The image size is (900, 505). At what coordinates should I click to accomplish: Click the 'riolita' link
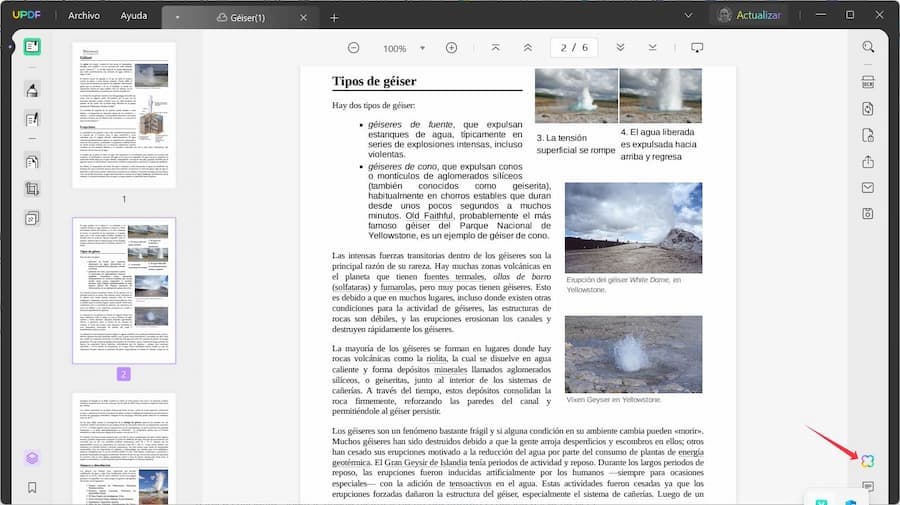(436, 359)
